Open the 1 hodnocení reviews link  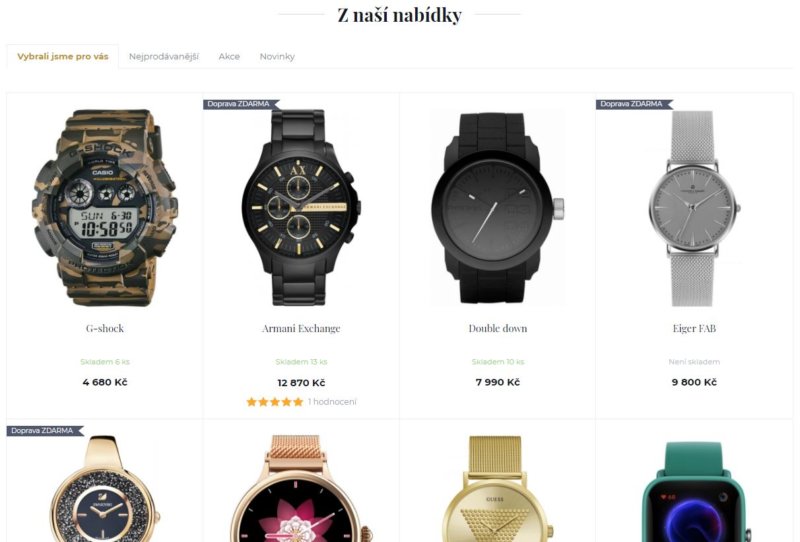332,402
